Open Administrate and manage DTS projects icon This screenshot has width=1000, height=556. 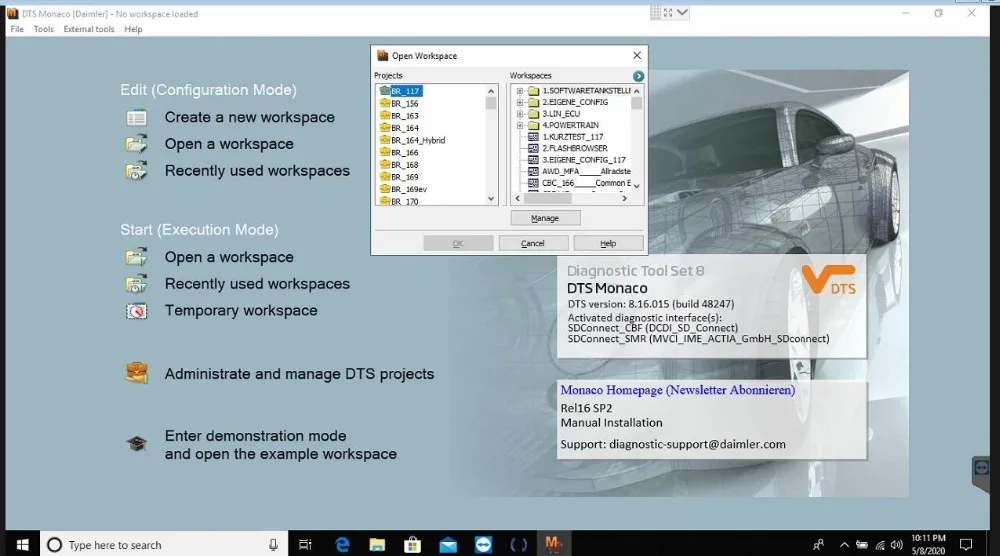coord(136,374)
